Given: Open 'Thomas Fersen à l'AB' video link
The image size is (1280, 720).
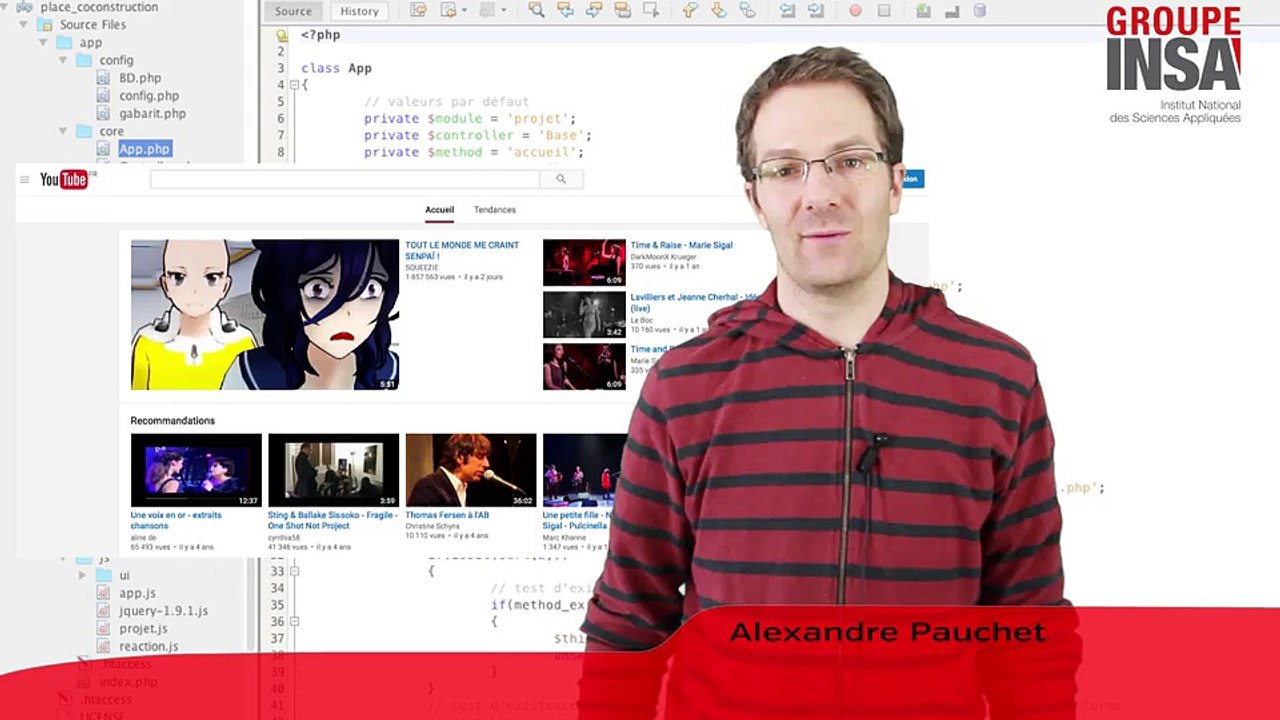Looking at the screenshot, I should tap(446, 515).
